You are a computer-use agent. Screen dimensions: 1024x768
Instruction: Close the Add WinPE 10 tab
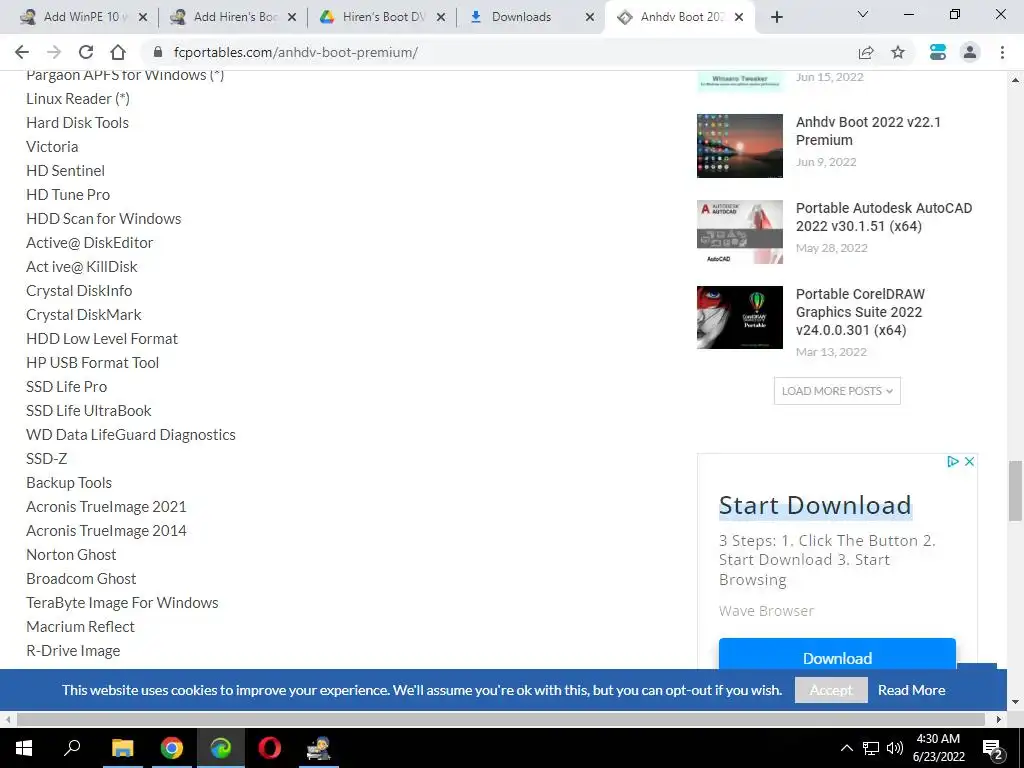point(143,17)
